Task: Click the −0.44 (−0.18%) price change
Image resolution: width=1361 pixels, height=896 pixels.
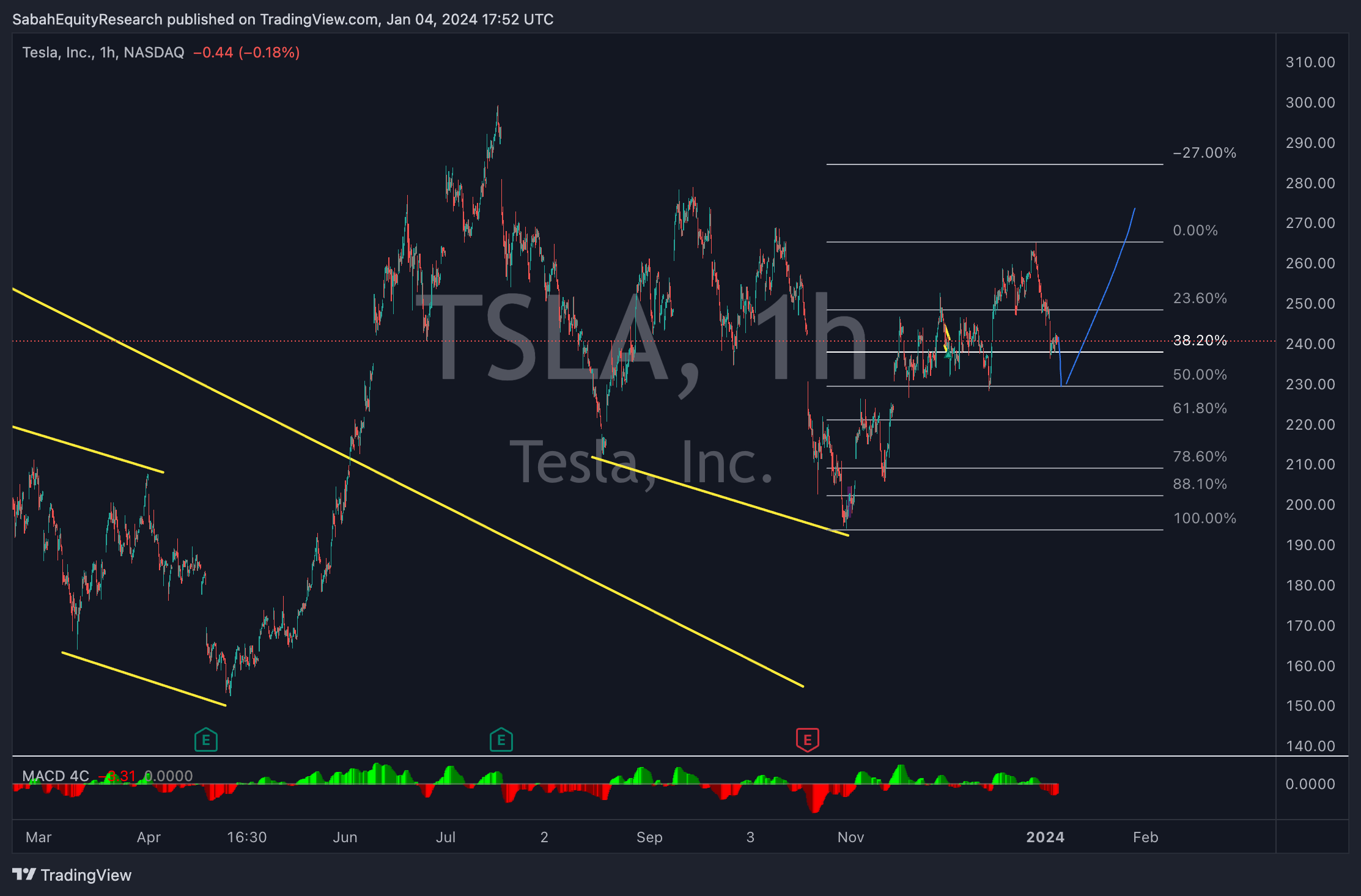Action: [x=246, y=53]
